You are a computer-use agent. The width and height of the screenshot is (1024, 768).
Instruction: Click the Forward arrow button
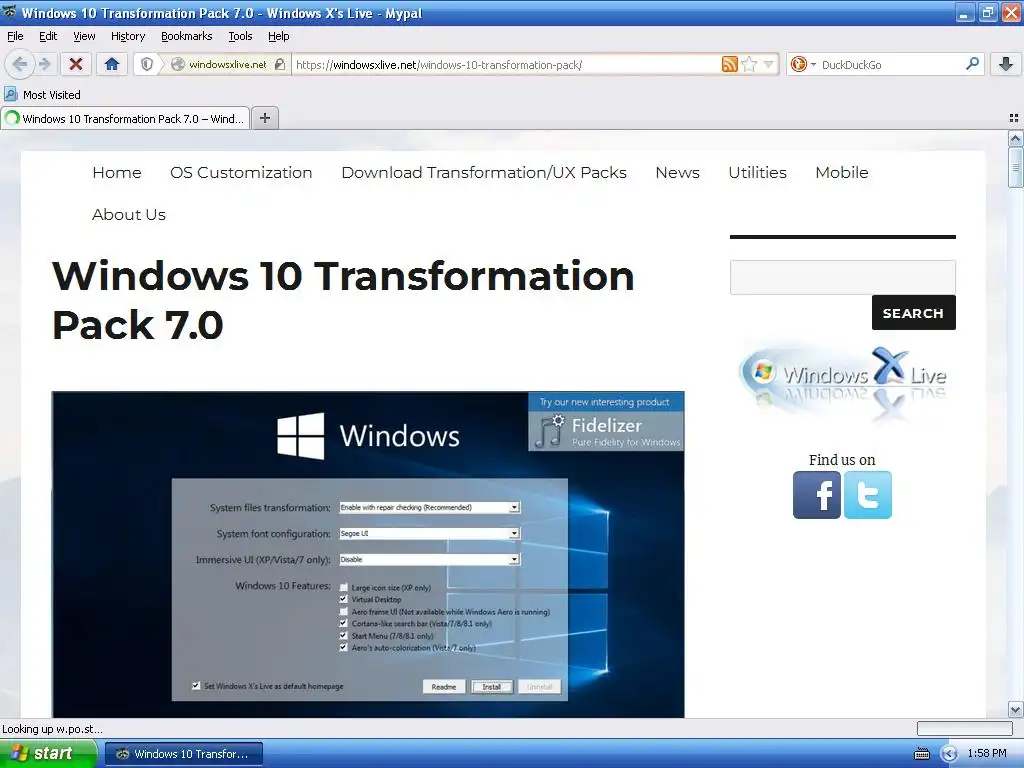coord(44,64)
